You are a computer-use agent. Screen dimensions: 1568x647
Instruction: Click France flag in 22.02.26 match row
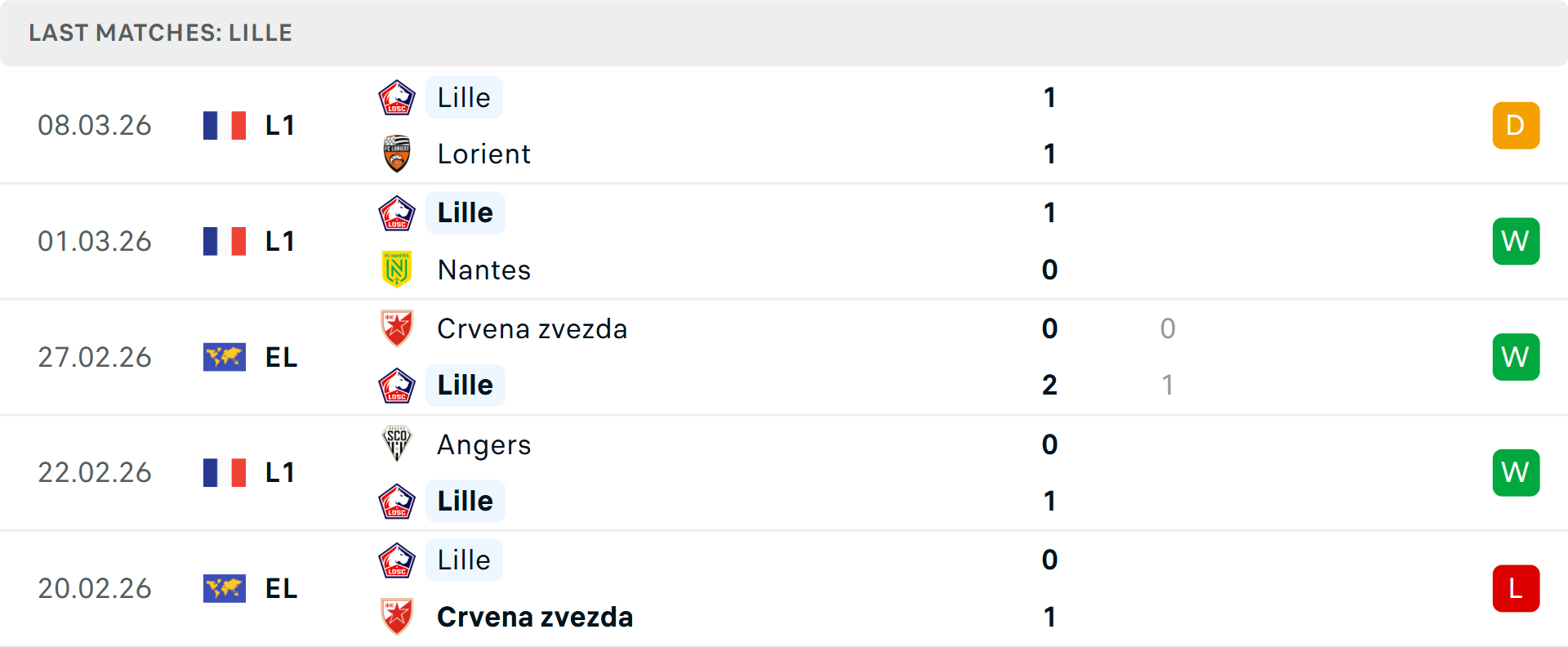click(225, 472)
